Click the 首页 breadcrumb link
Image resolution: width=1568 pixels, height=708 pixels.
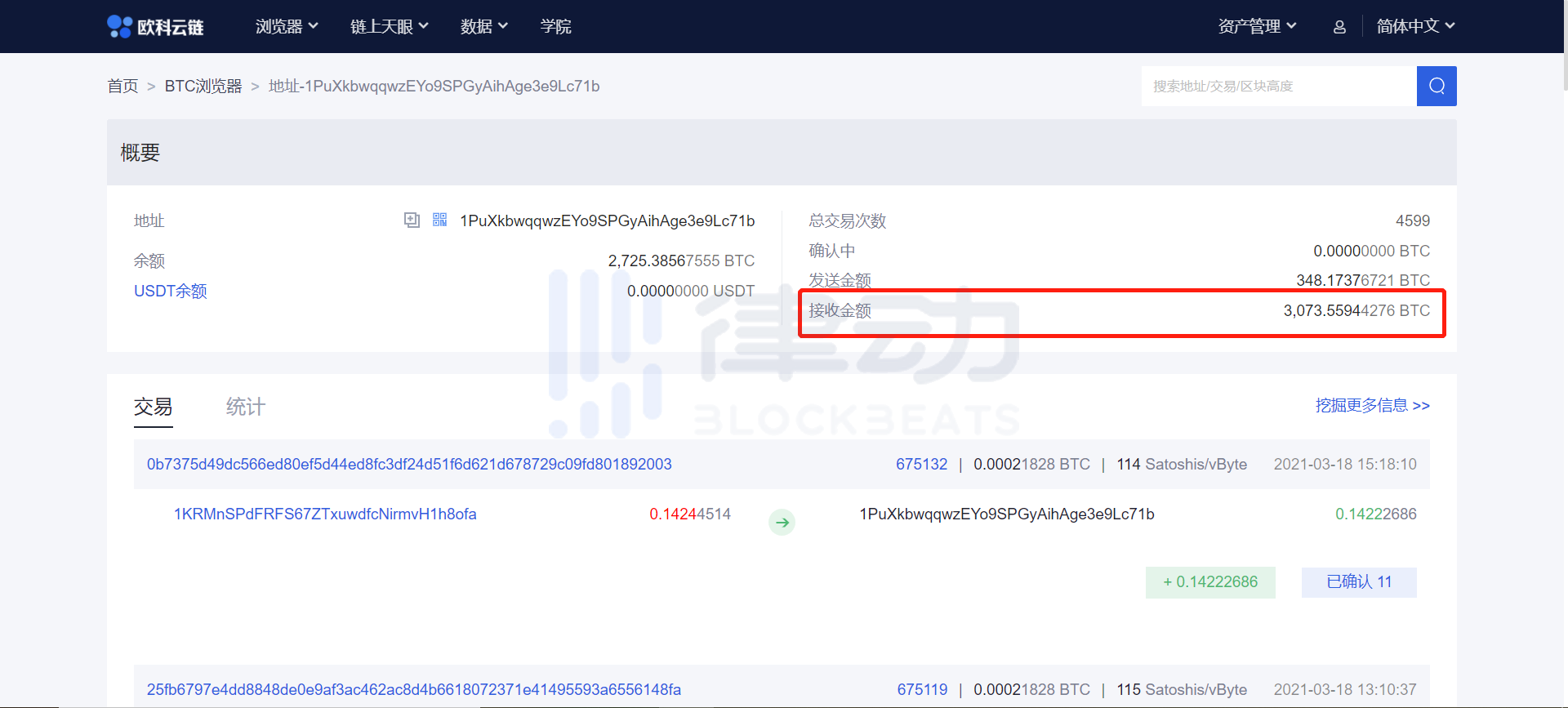(122, 87)
